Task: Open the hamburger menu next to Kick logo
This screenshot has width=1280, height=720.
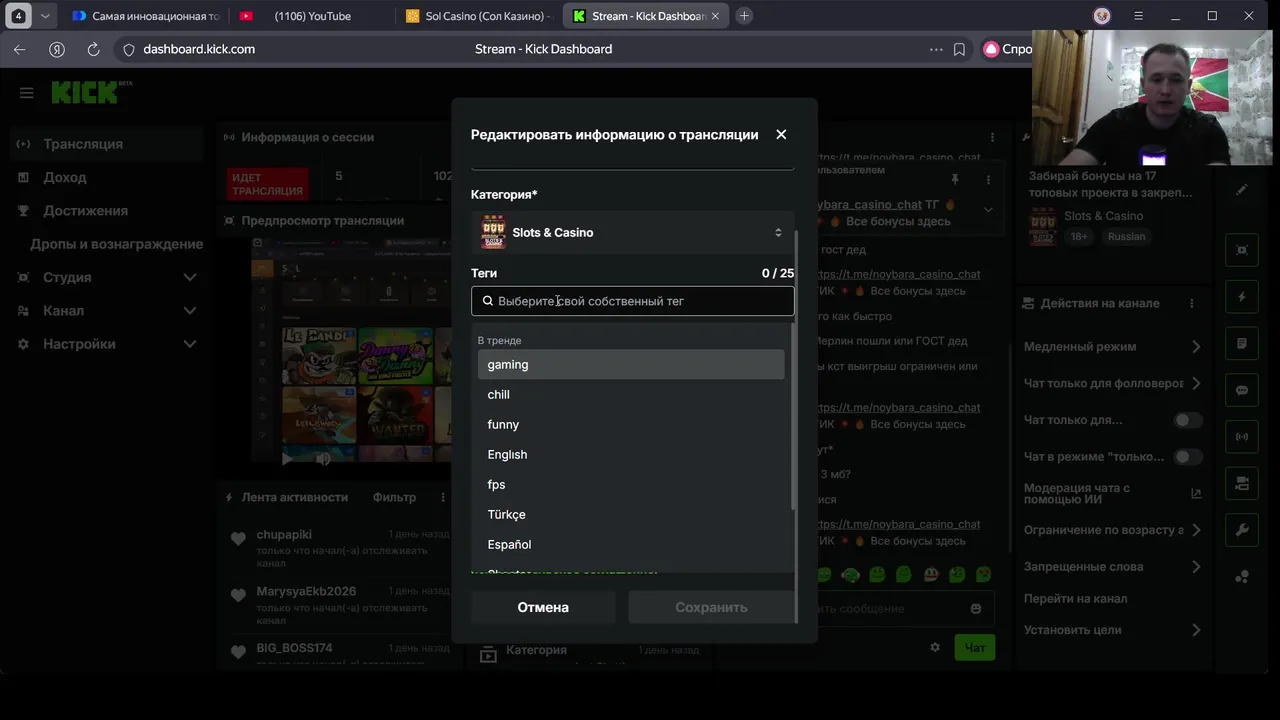Action: coord(27,93)
